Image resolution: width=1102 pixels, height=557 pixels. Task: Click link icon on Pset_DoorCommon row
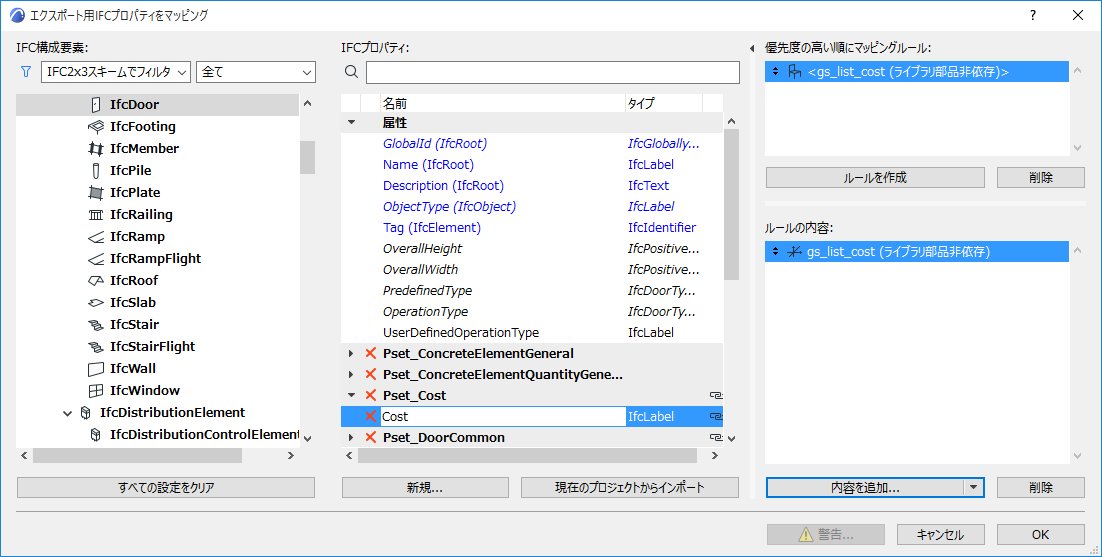pyautogui.click(x=716, y=438)
